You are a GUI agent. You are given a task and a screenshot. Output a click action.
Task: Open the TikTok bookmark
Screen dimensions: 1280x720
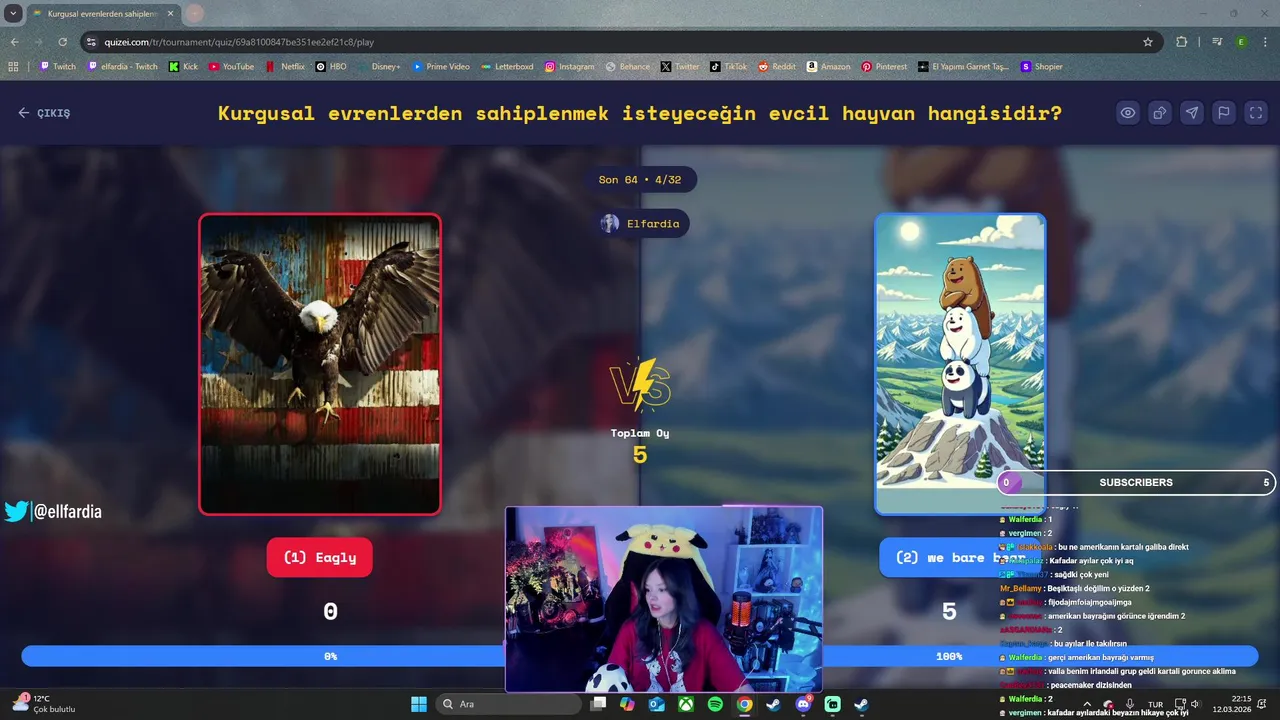point(729,67)
